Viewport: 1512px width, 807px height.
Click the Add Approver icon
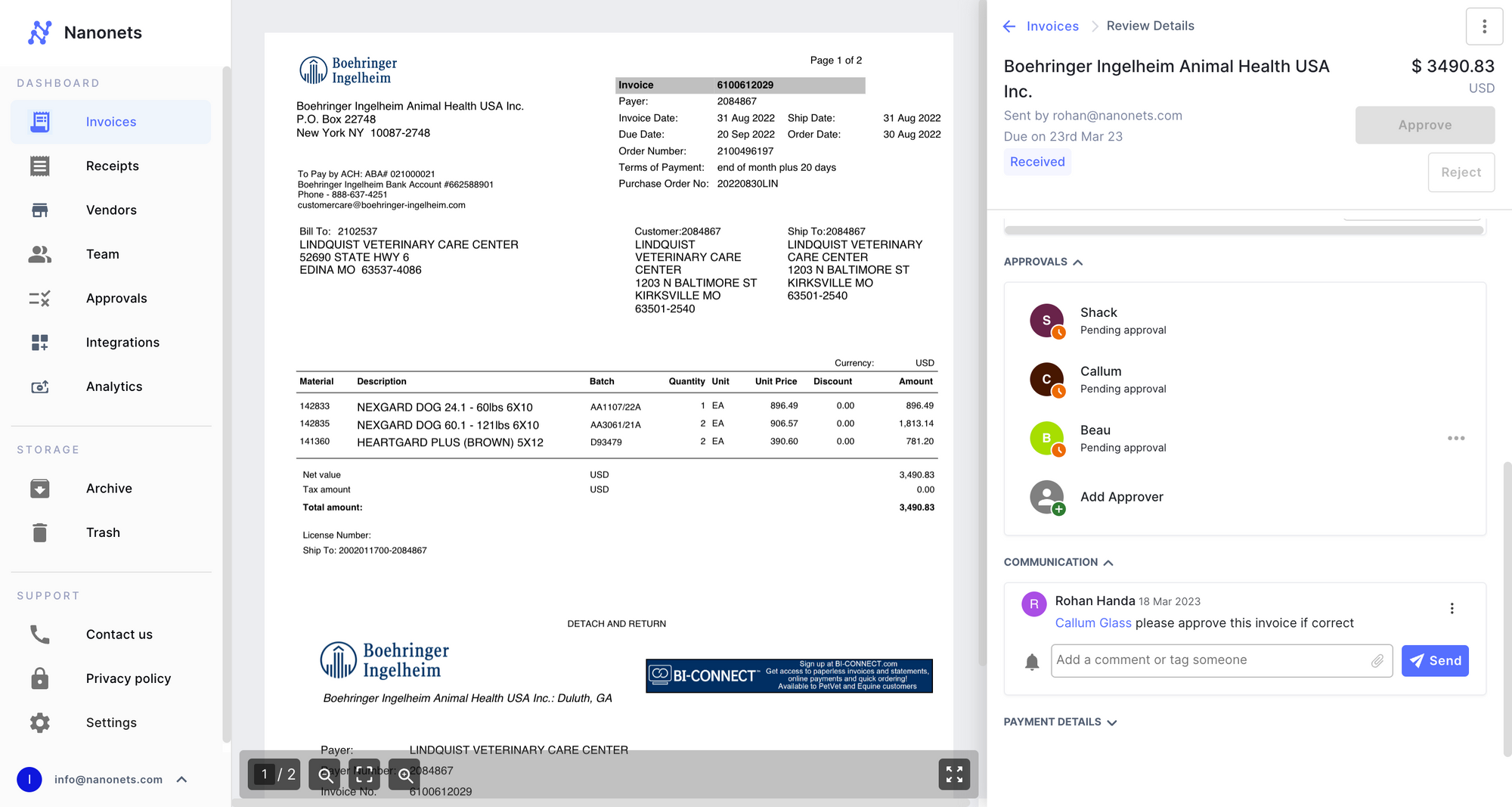click(1046, 498)
